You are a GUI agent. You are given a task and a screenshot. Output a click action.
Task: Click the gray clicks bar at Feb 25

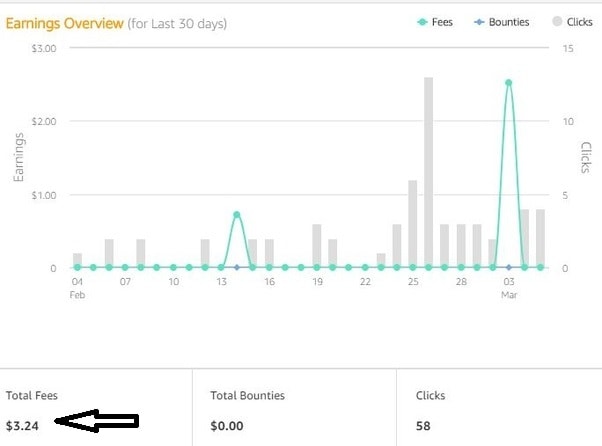coord(413,223)
